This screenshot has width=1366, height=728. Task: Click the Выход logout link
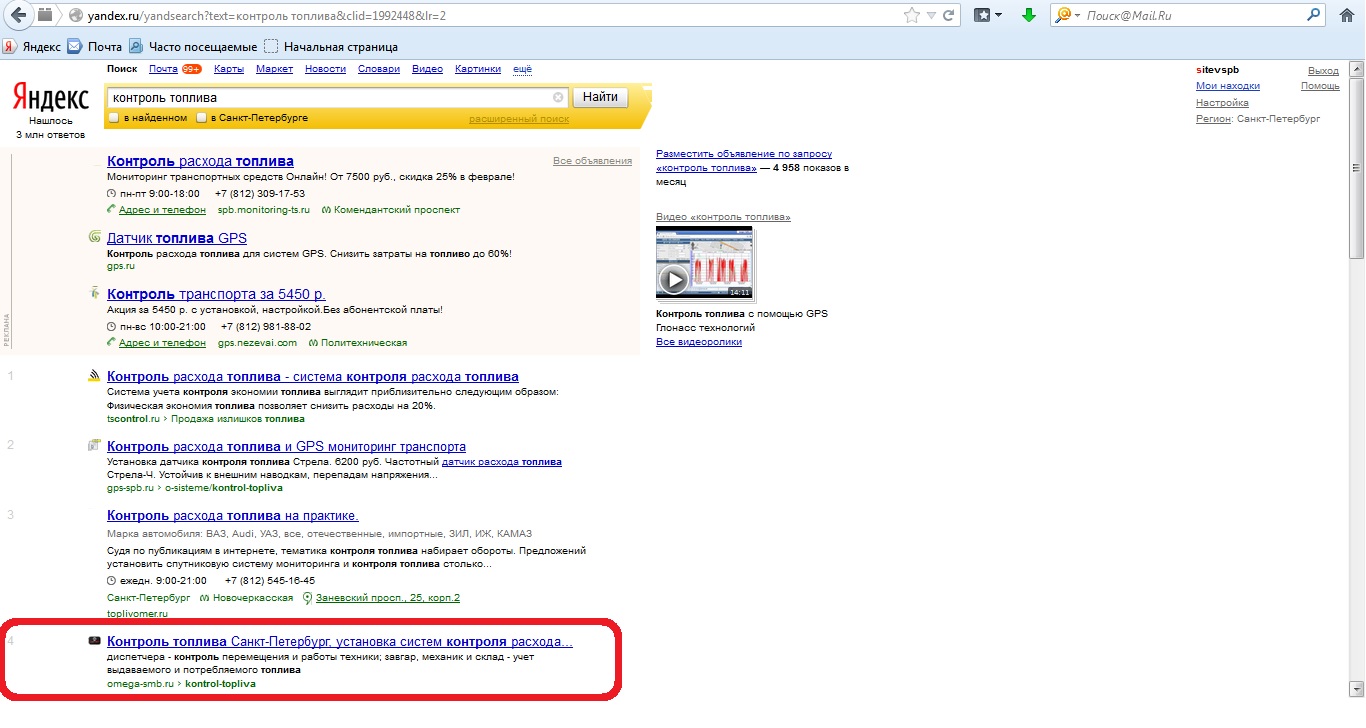pos(1323,71)
